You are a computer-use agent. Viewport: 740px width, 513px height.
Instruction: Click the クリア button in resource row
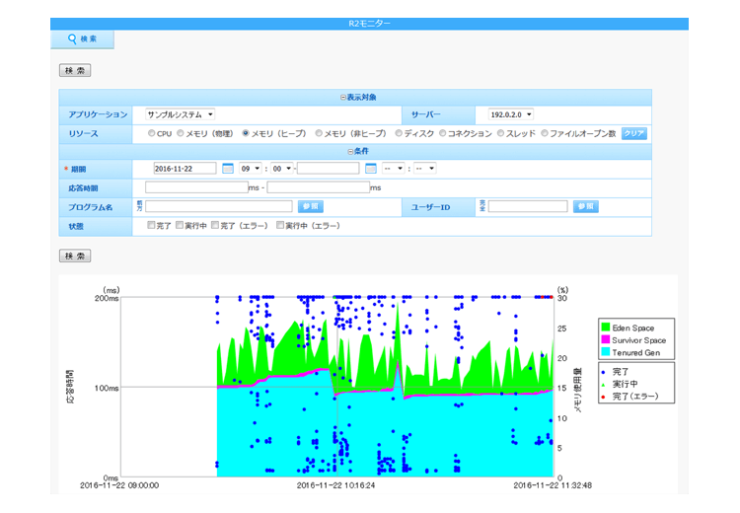coord(634,134)
